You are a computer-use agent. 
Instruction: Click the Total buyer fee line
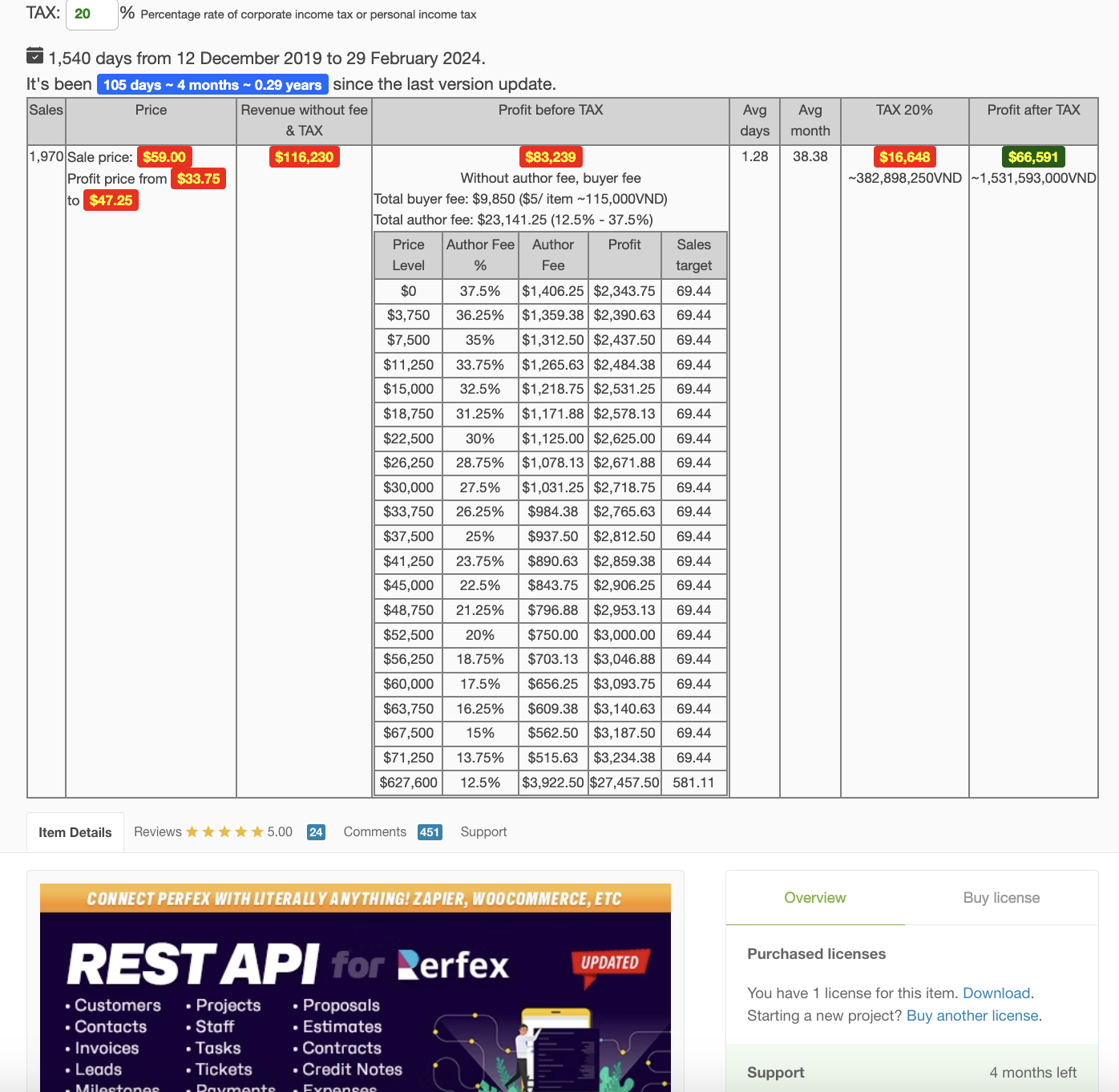pyautogui.click(x=521, y=199)
